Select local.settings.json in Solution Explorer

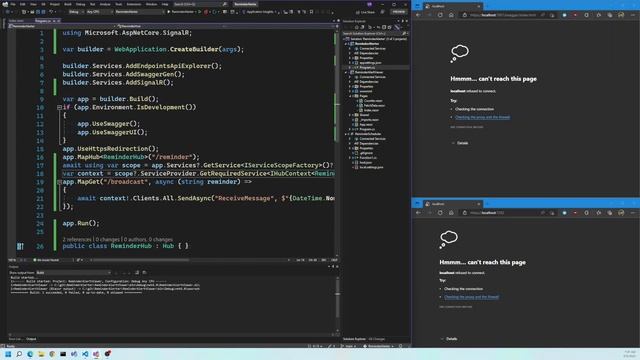371,167
